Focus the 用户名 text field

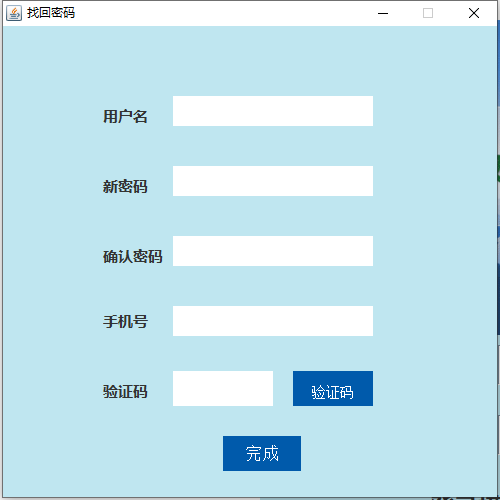pos(273,111)
